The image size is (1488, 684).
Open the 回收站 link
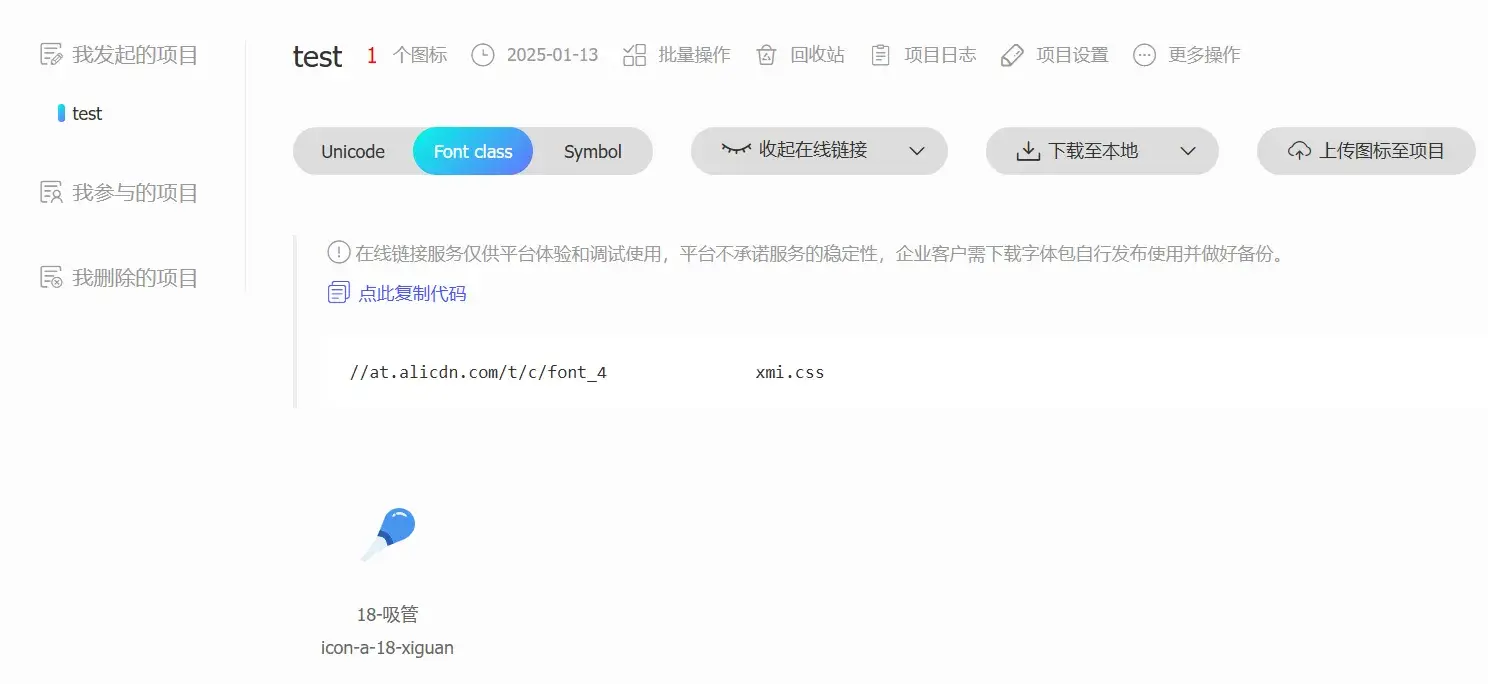click(817, 55)
